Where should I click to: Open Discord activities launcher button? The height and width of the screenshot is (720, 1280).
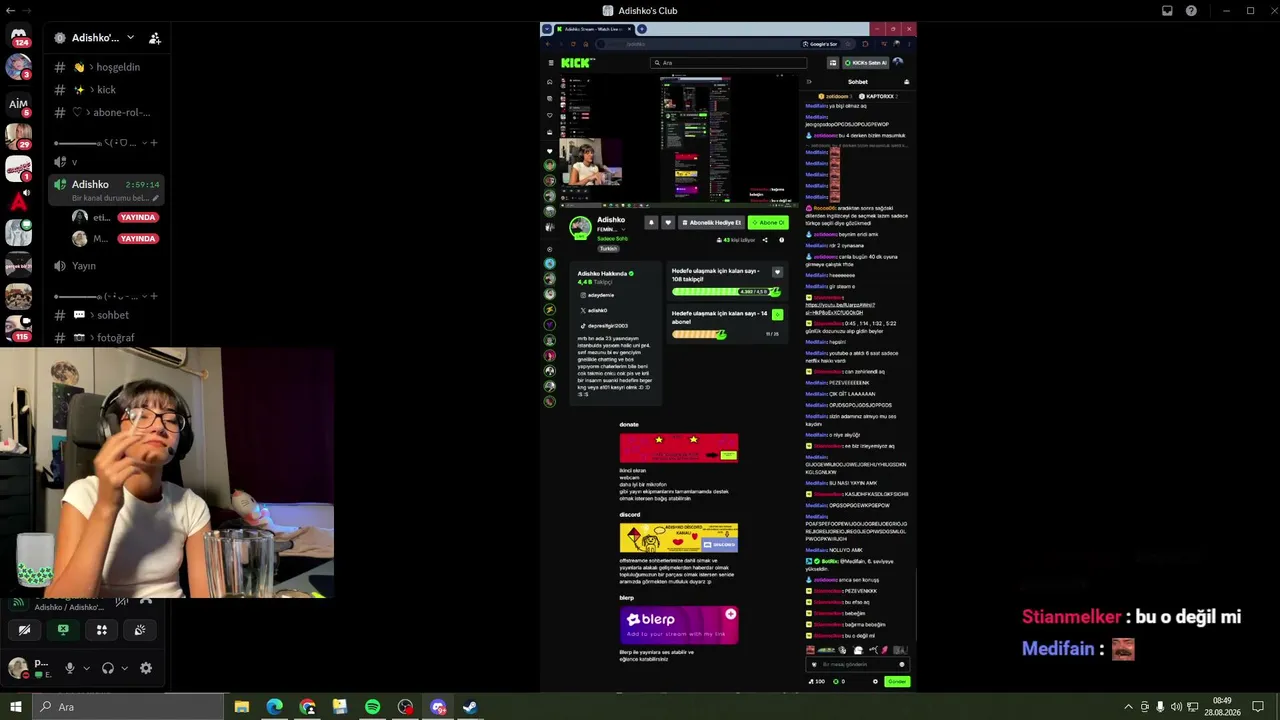tap(101, 630)
